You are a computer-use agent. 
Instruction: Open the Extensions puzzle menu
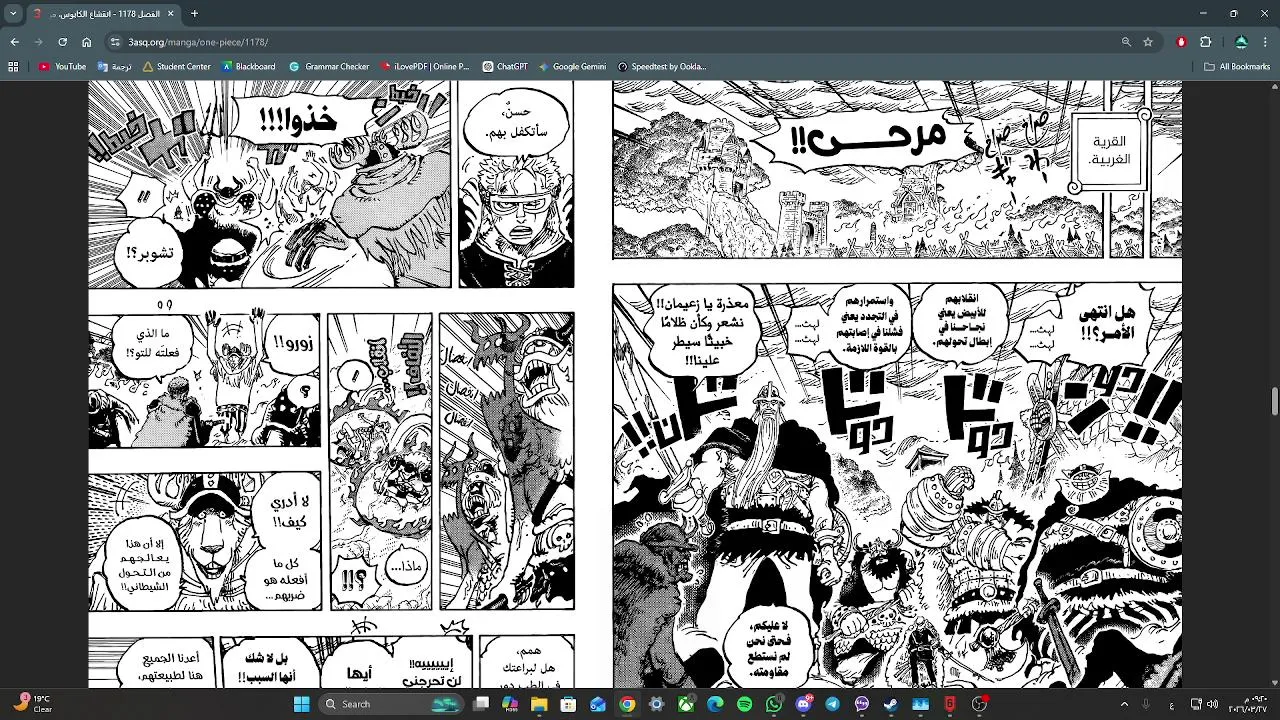tap(1205, 42)
